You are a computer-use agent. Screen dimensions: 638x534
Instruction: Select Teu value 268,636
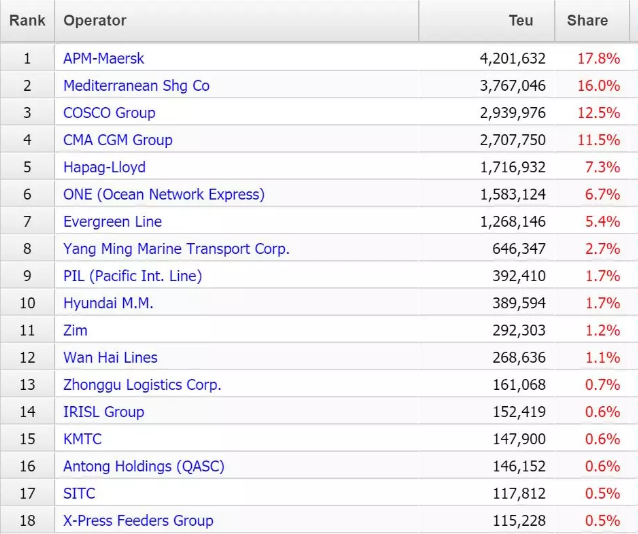tap(519, 357)
